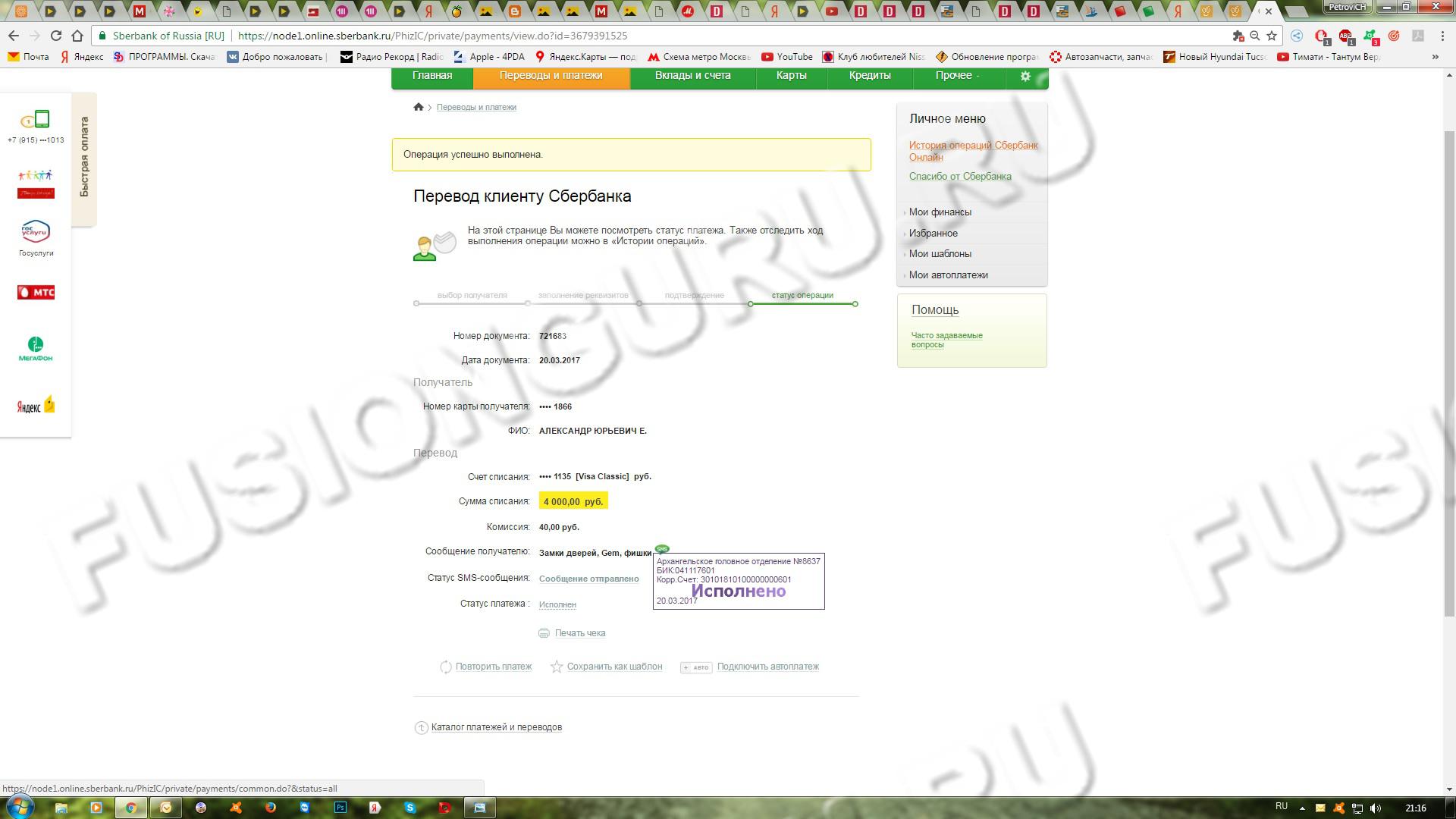The height and width of the screenshot is (819, 1456).
Task: Expand Мои автоплатежи in personal menu
Action: click(949, 275)
